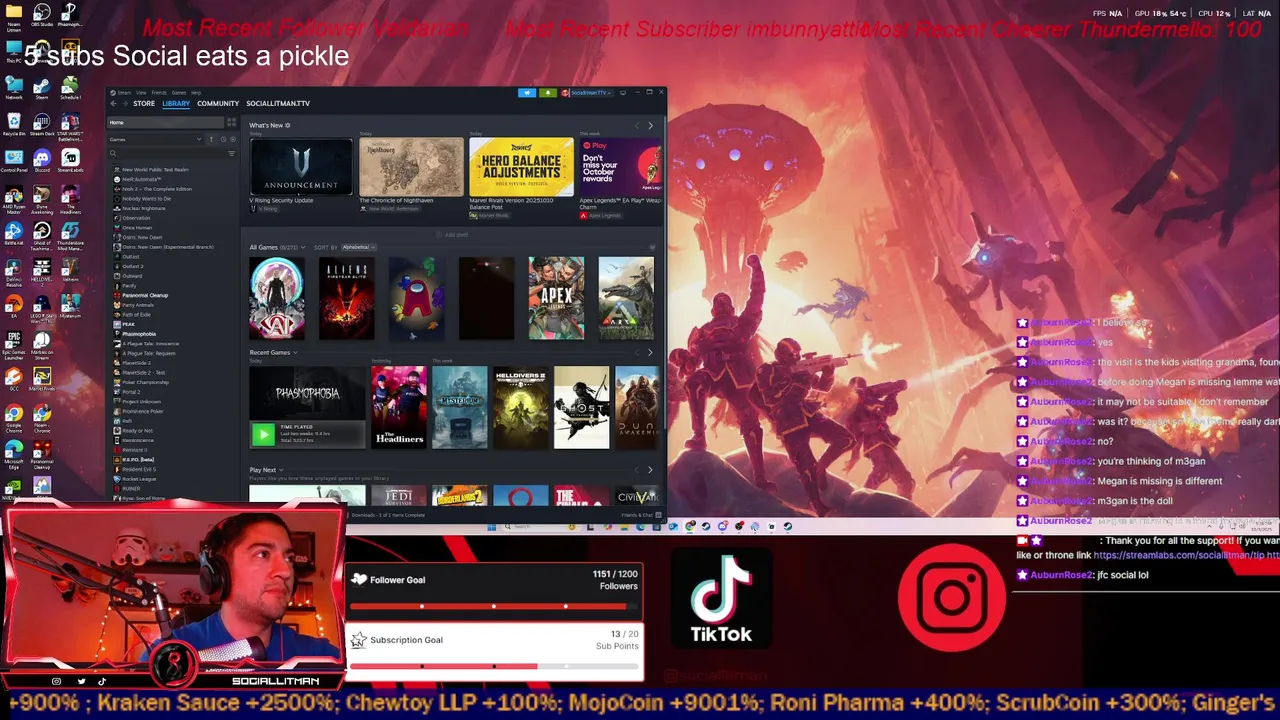Open V Rising Security Update news card
This screenshot has height=720, width=1280.
pyautogui.click(x=301, y=166)
